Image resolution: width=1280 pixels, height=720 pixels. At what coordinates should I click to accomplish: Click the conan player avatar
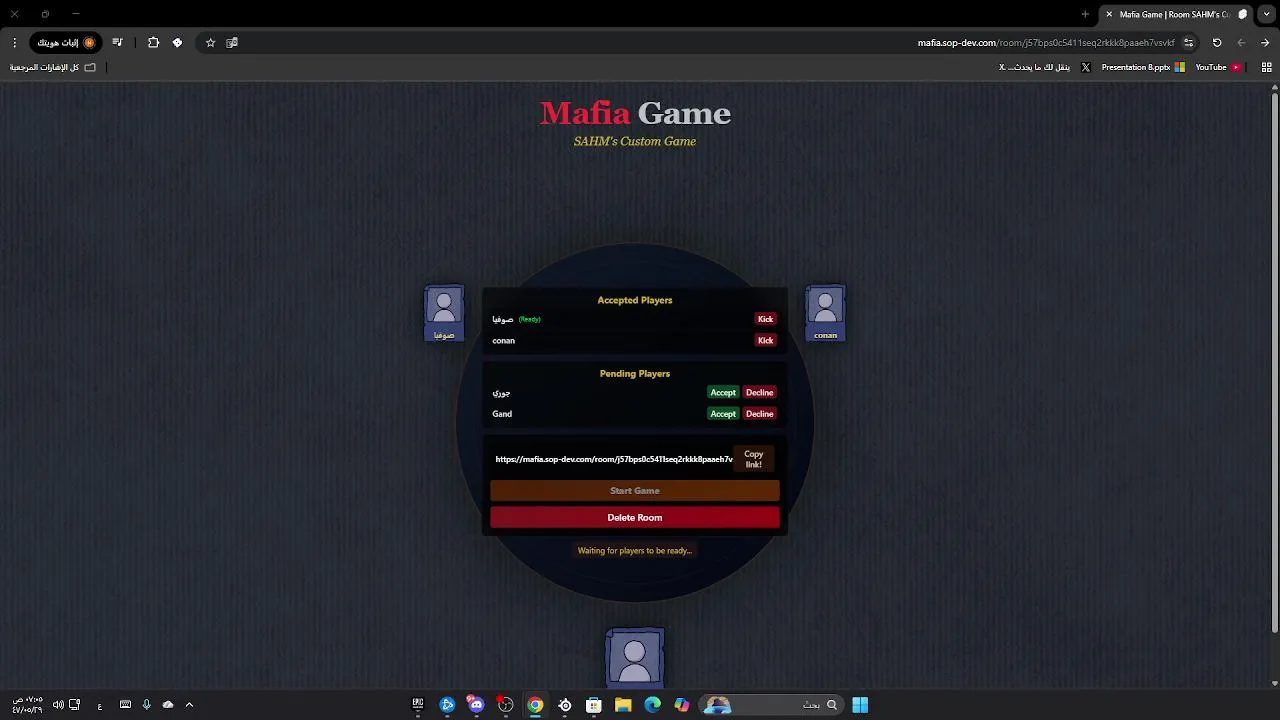tap(825, 313)
